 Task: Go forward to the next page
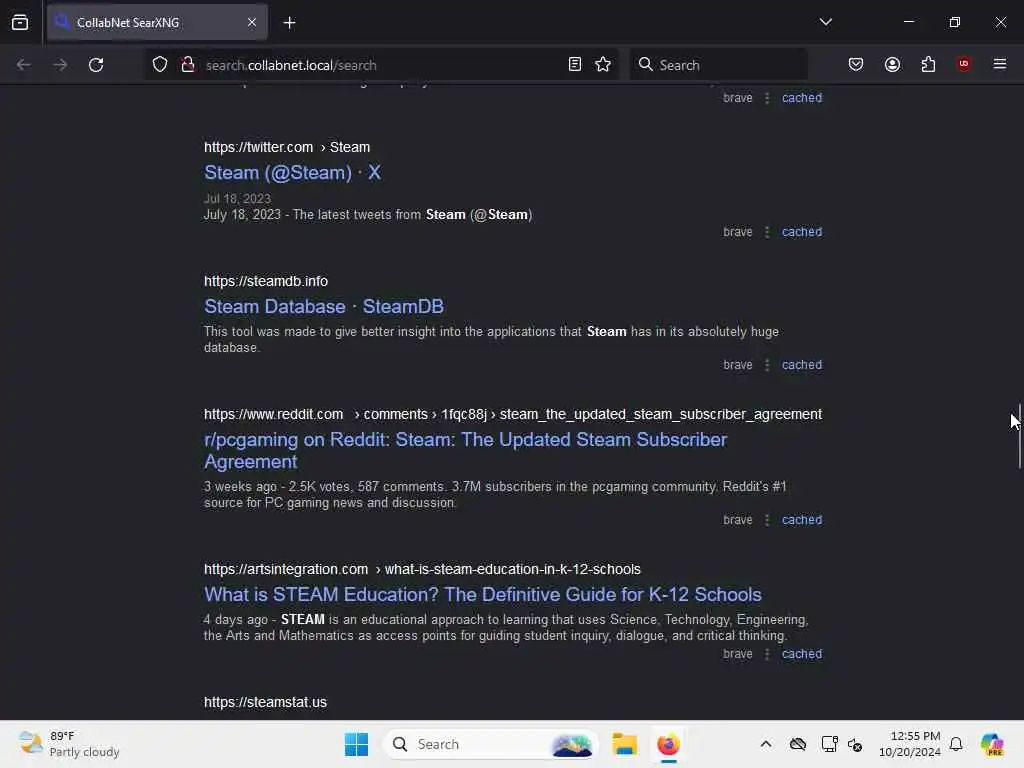[x=59, y=65]
